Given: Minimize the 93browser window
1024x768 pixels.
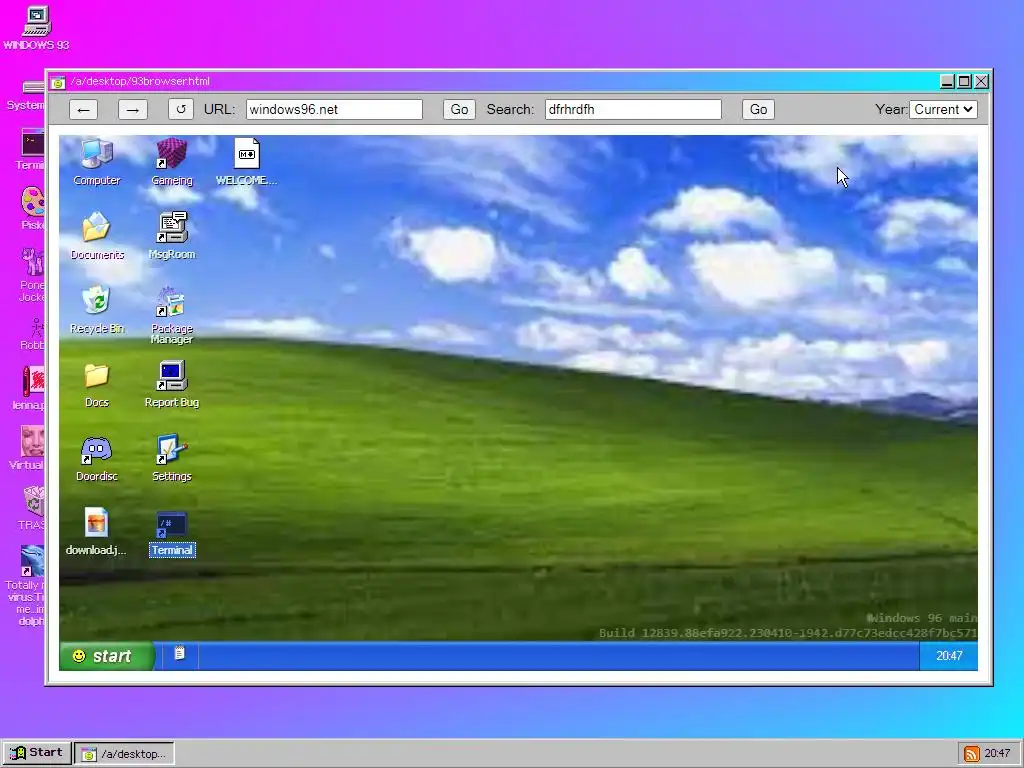Looking at the screenshot, I should [948, 82].
